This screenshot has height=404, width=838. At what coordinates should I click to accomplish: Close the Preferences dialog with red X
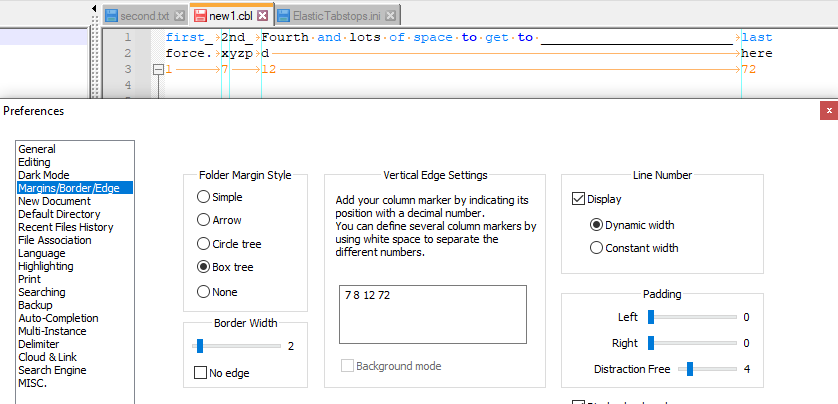point(827,110)
